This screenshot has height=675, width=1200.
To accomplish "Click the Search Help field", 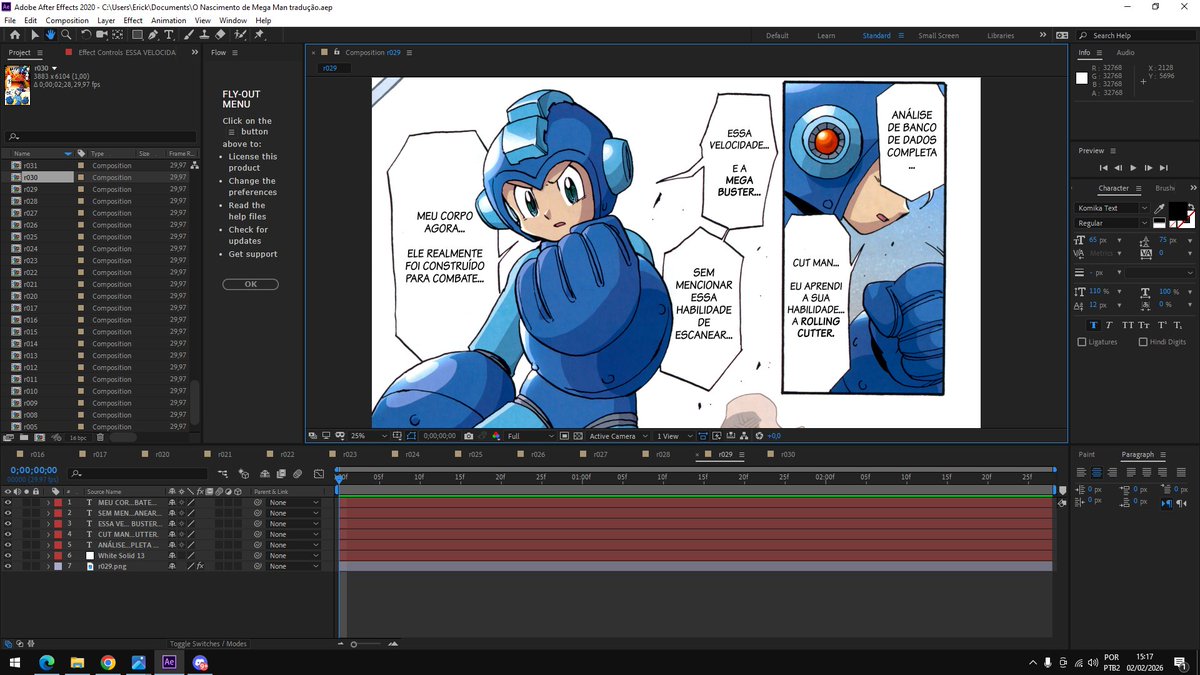I will (1137, 35).
